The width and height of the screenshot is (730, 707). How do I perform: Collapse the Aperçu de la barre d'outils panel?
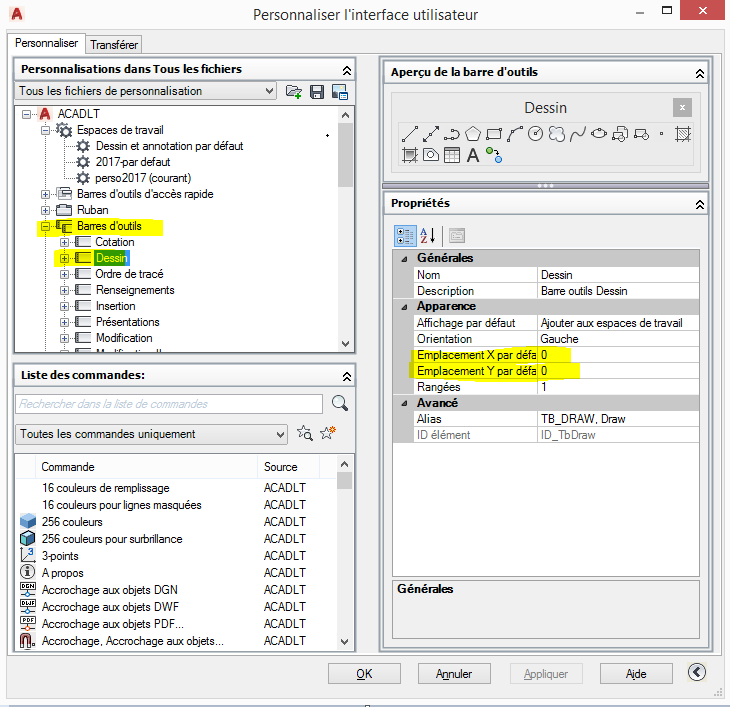700,74
